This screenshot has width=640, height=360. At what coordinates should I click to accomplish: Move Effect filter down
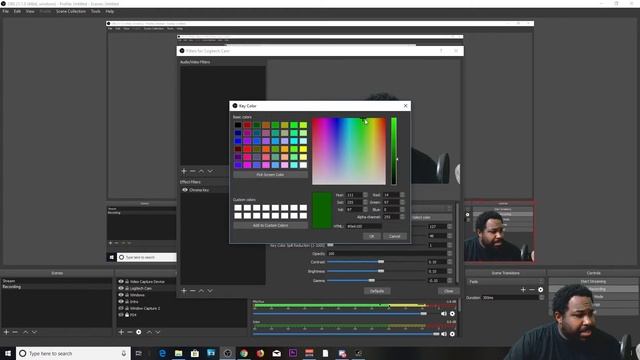pos(210,291)
